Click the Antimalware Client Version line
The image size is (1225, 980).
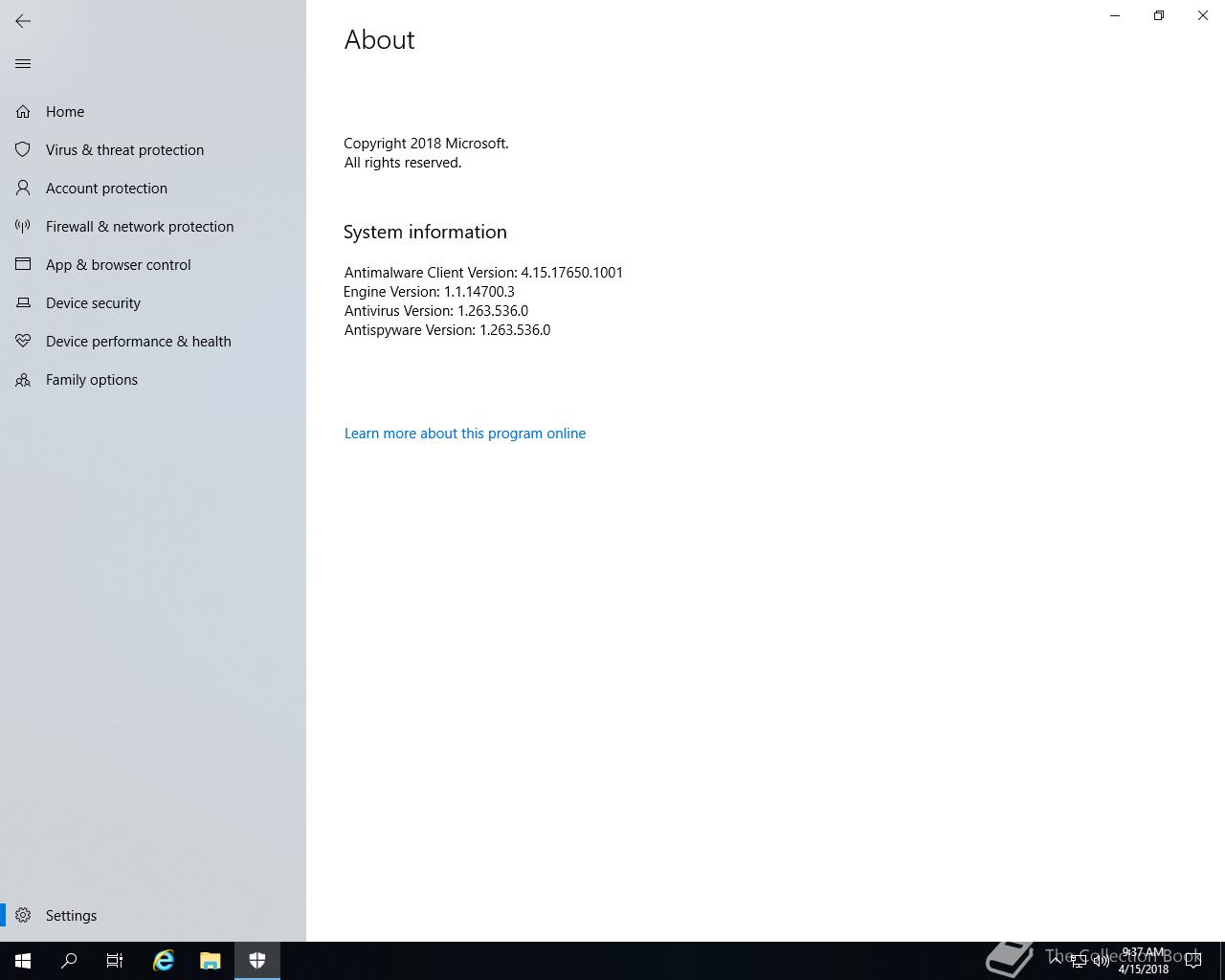483,273
